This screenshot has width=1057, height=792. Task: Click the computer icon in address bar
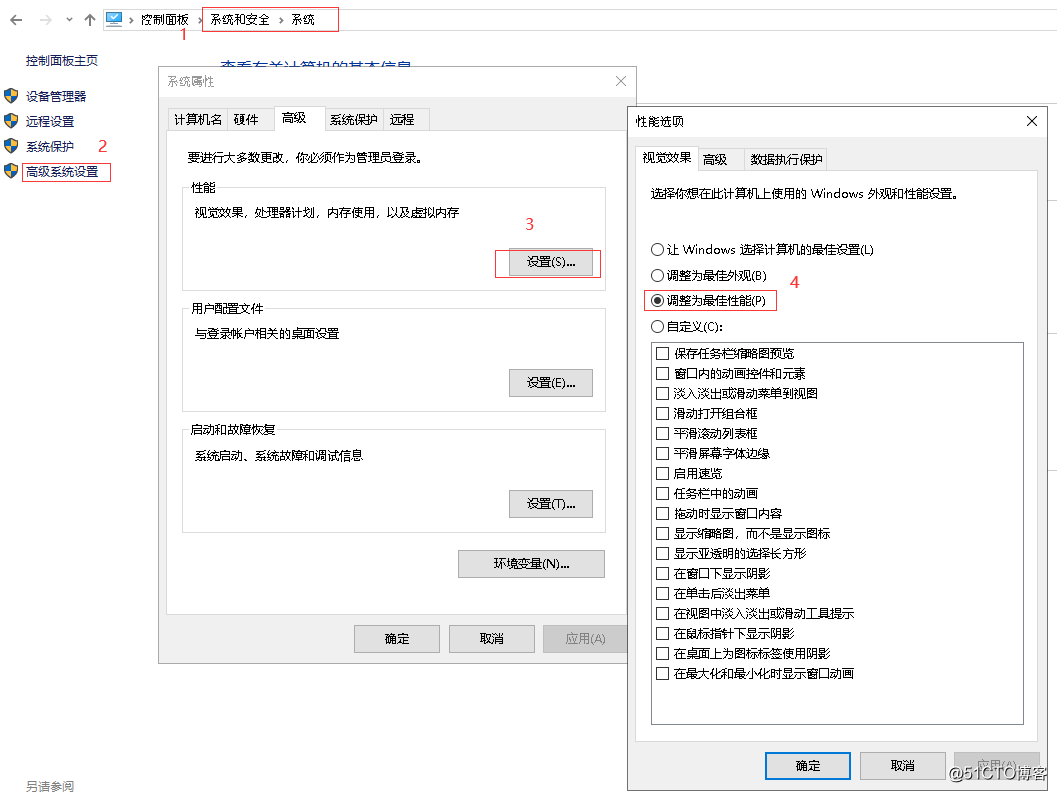pos(114,20)
